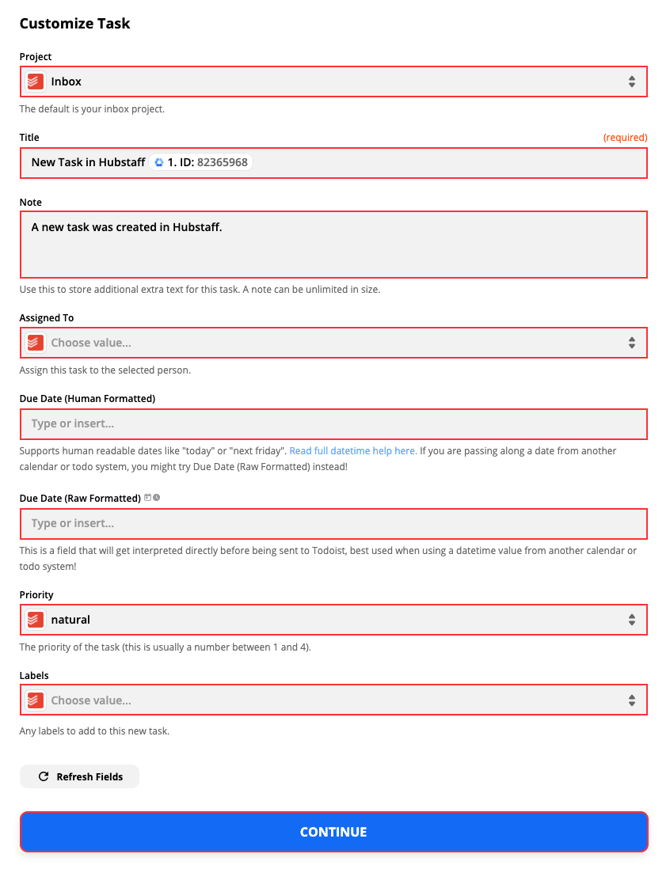Expand the Labels dropdown
670x869 pixels.
631,700
